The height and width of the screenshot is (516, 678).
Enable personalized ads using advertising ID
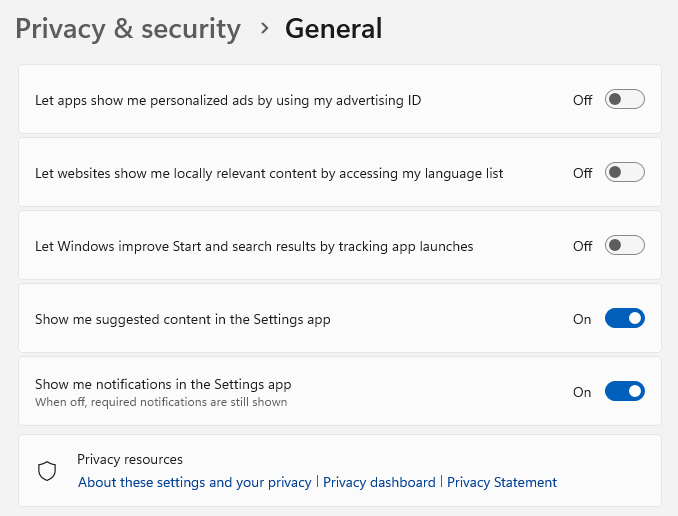pyautogui.click(x=624, y=100)
